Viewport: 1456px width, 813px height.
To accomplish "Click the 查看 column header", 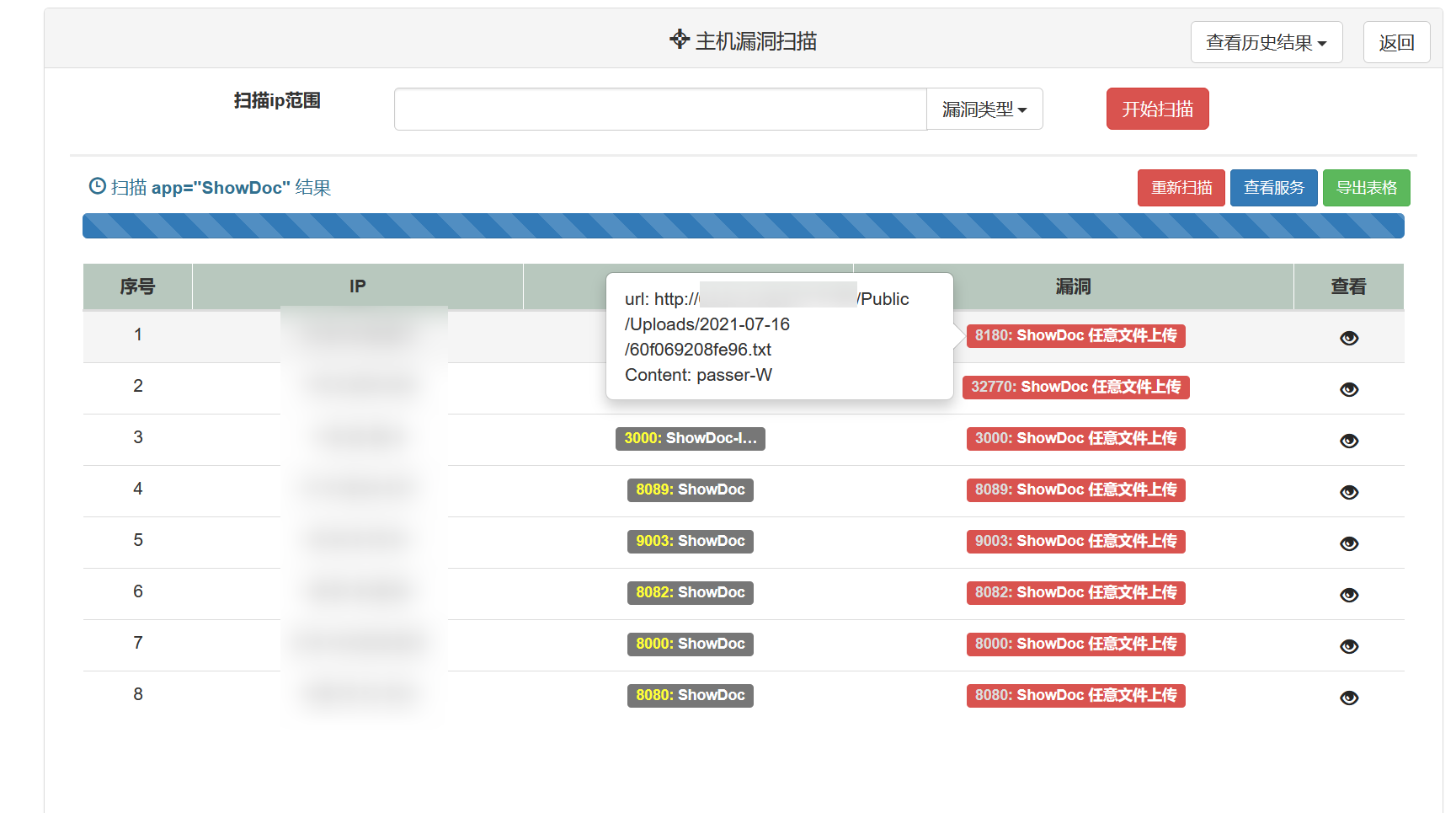I will point(1348,286).
